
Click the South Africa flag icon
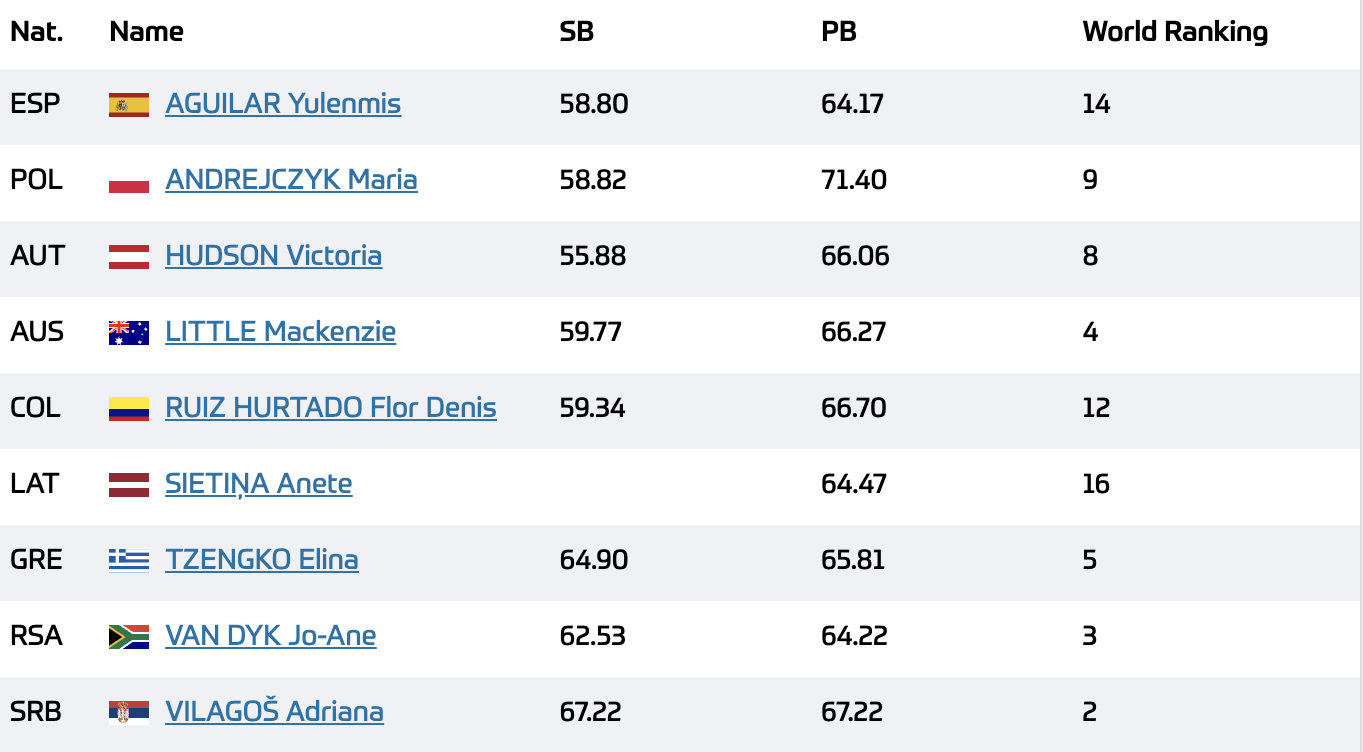click(129, 637)
